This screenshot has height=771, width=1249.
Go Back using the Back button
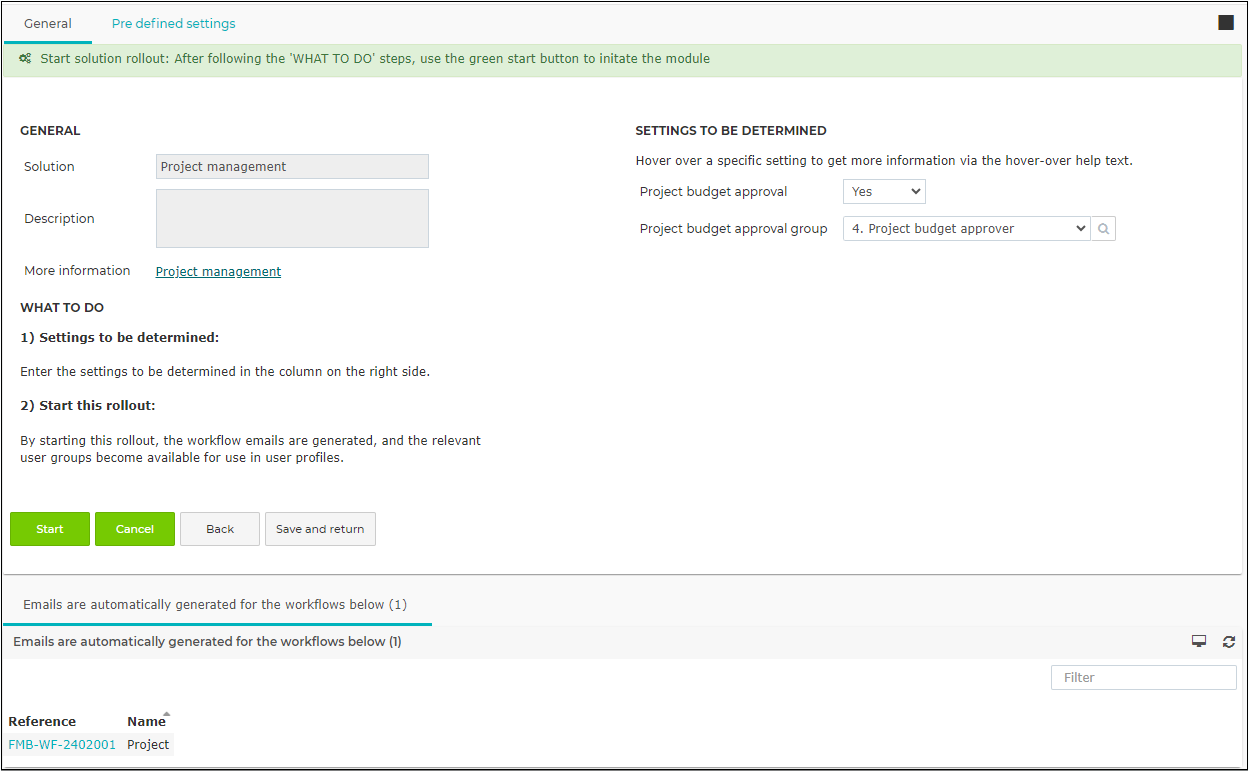(x=220, y=529)
